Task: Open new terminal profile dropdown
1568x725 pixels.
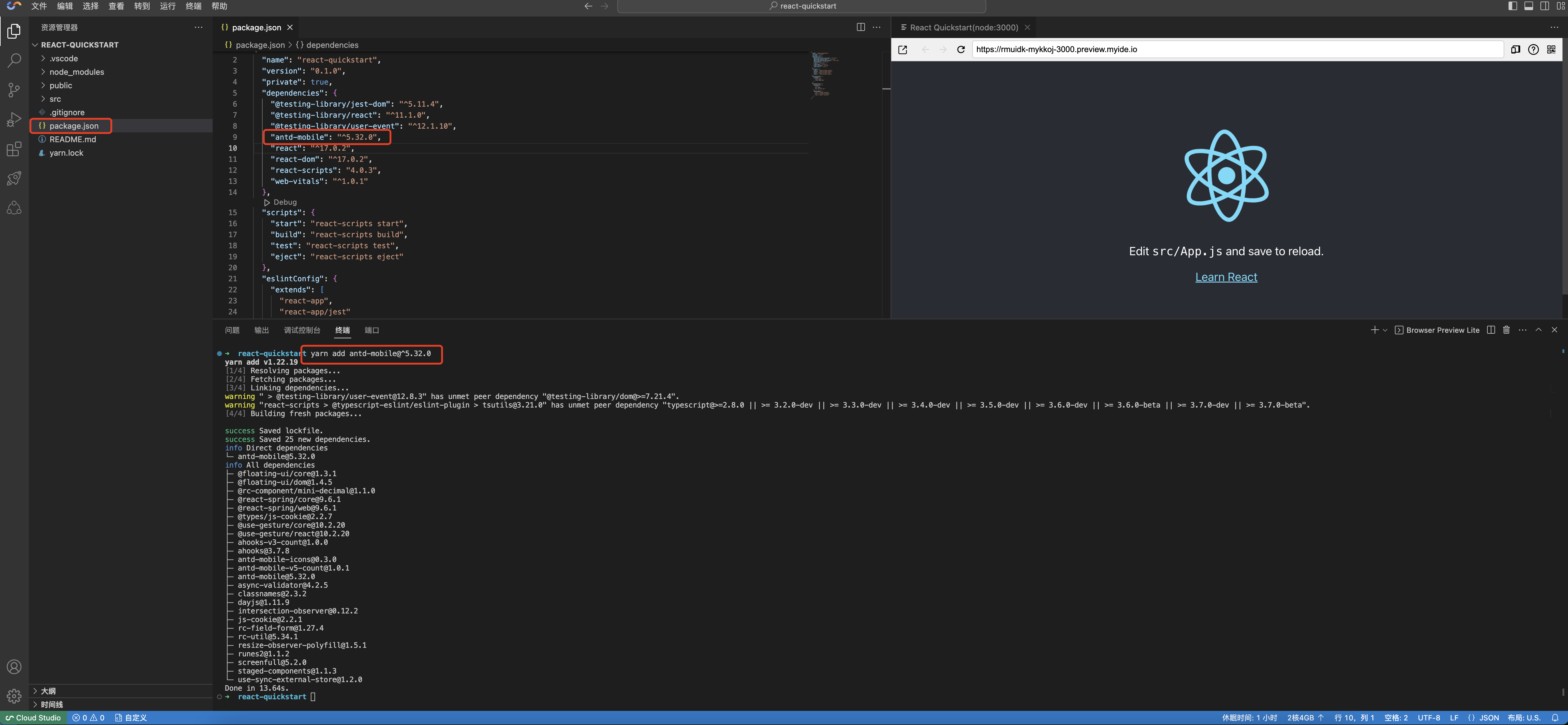Action: 1385,330
